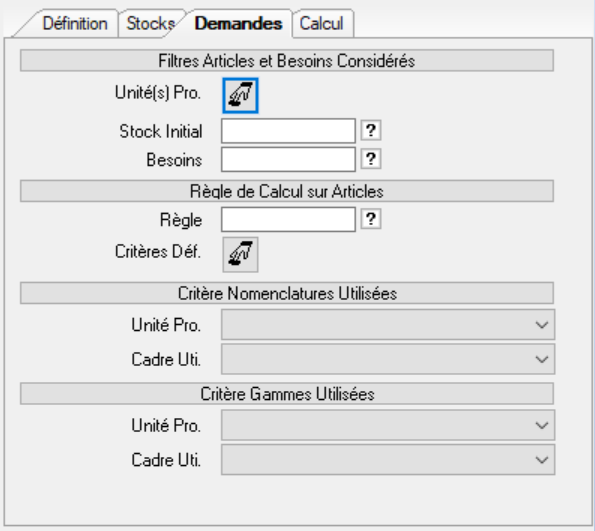This screenshot has width=595, height=531.
Task: Click the question mark beside Règle
Action: coord(371,219)
